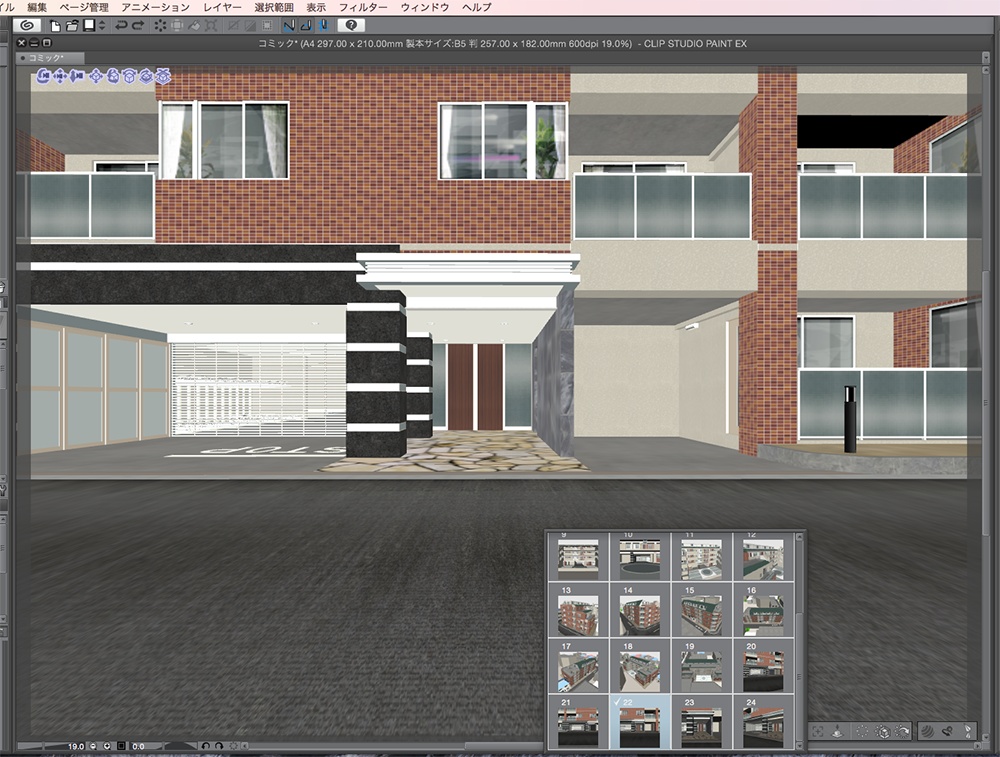Click the rotation angle 0.0 field
1000x757 pixels.
tap(138, 746)
